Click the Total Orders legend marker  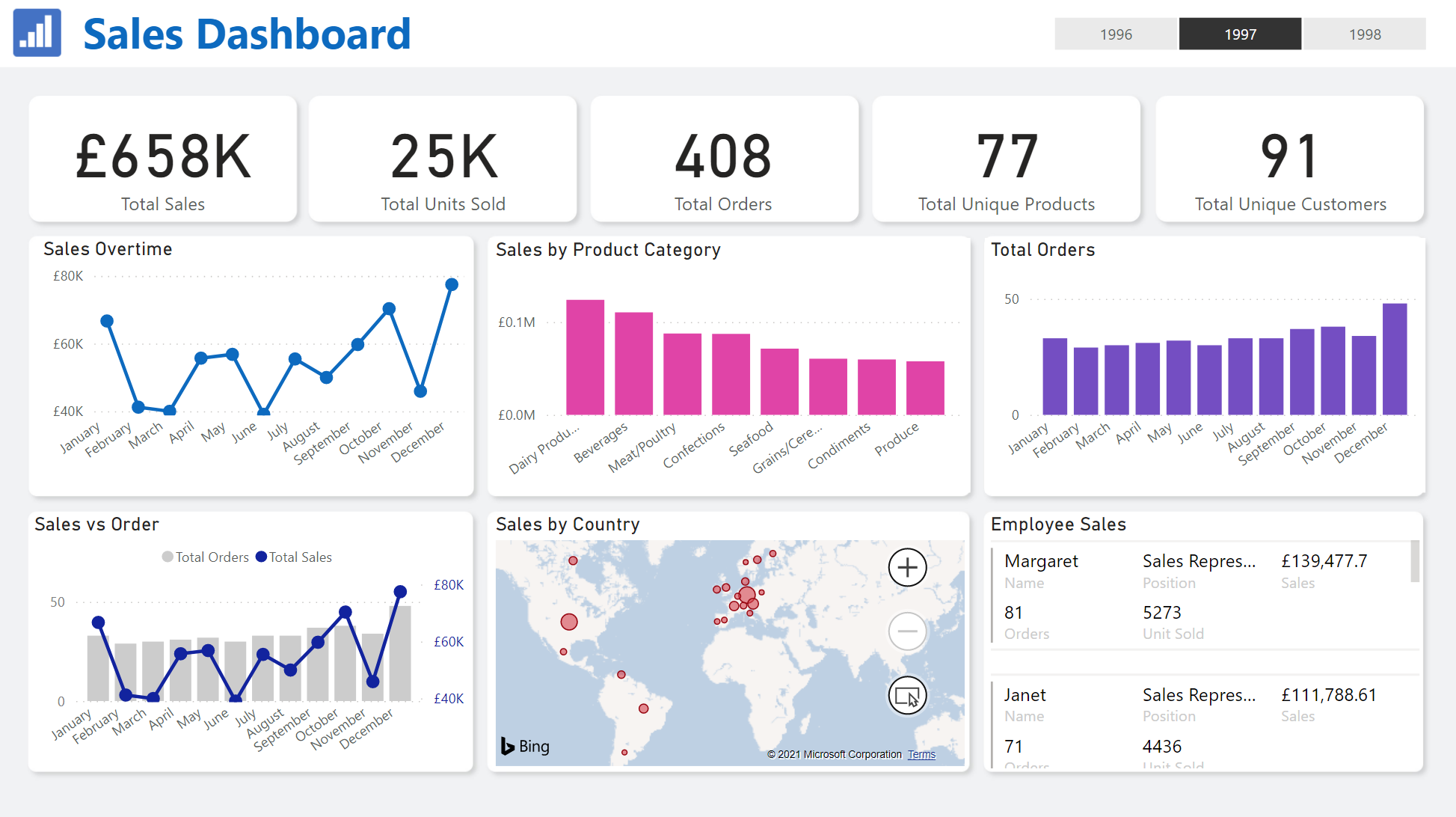[168, 557]
